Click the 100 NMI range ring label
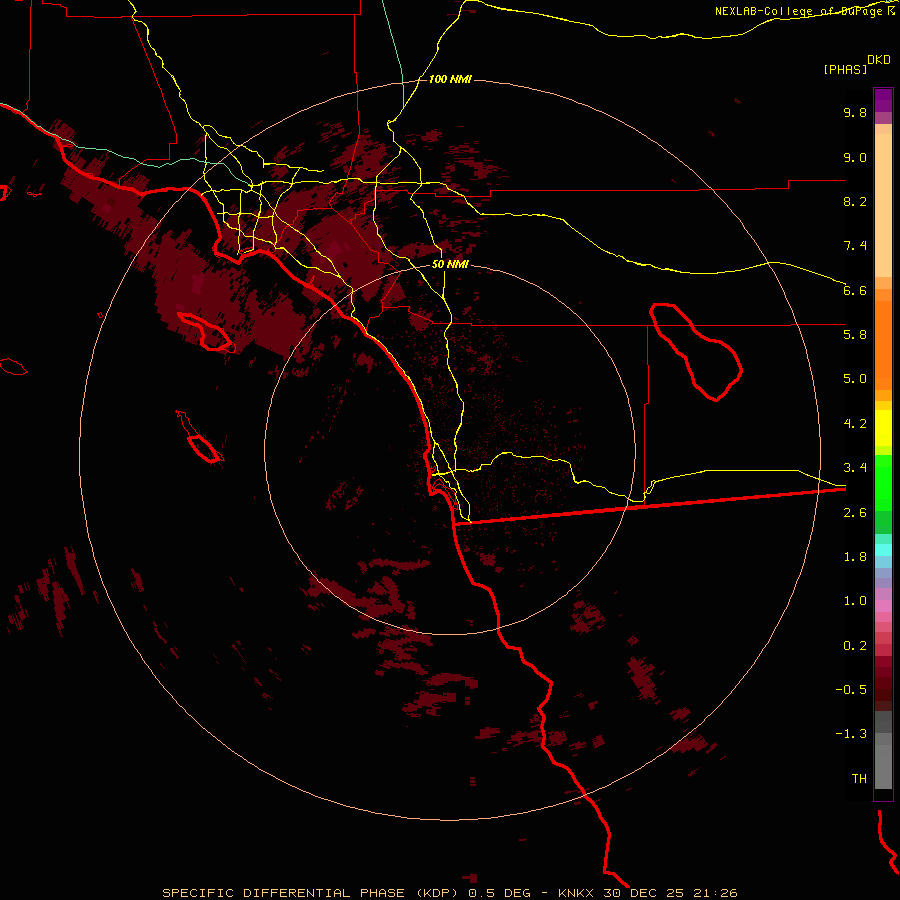This screenshot has width=900, height=900. click(x=450, y=79)
